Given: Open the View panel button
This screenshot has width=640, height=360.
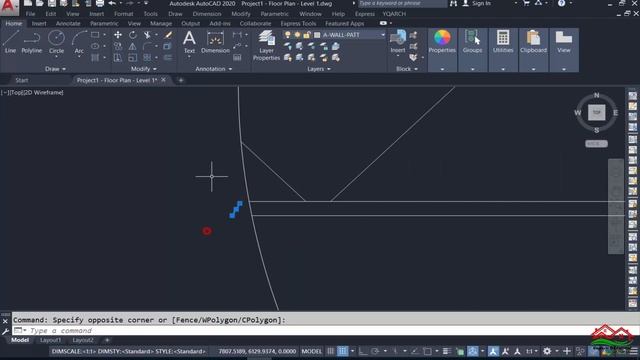Looking at the screenshot, I should (x=564, y=42).
